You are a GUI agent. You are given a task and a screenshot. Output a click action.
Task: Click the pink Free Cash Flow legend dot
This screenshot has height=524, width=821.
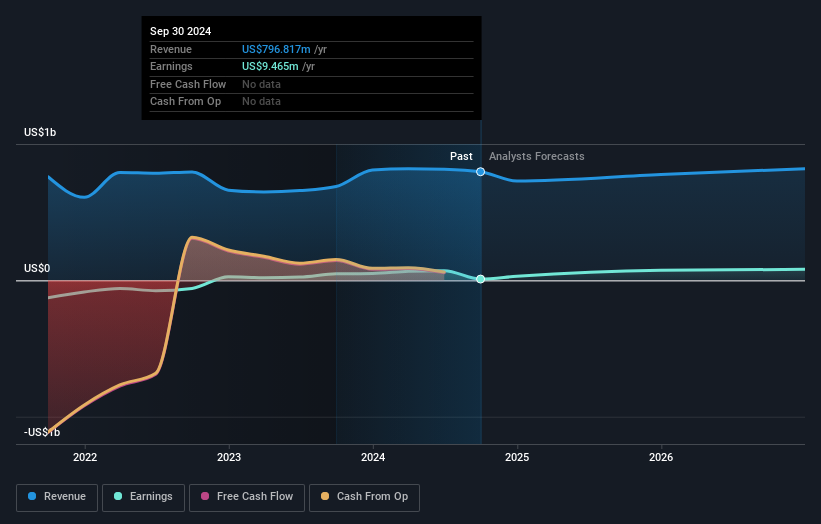pos(205,496)
